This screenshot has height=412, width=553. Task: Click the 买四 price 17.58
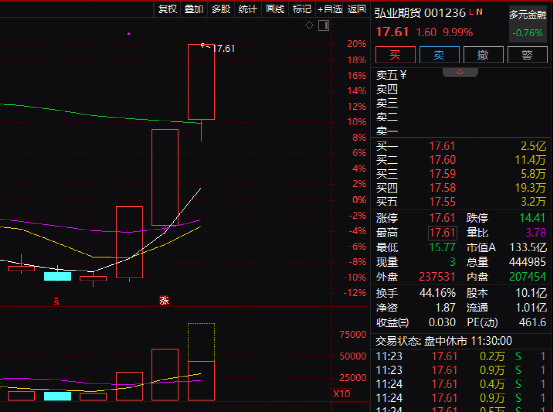coord(442,188)
